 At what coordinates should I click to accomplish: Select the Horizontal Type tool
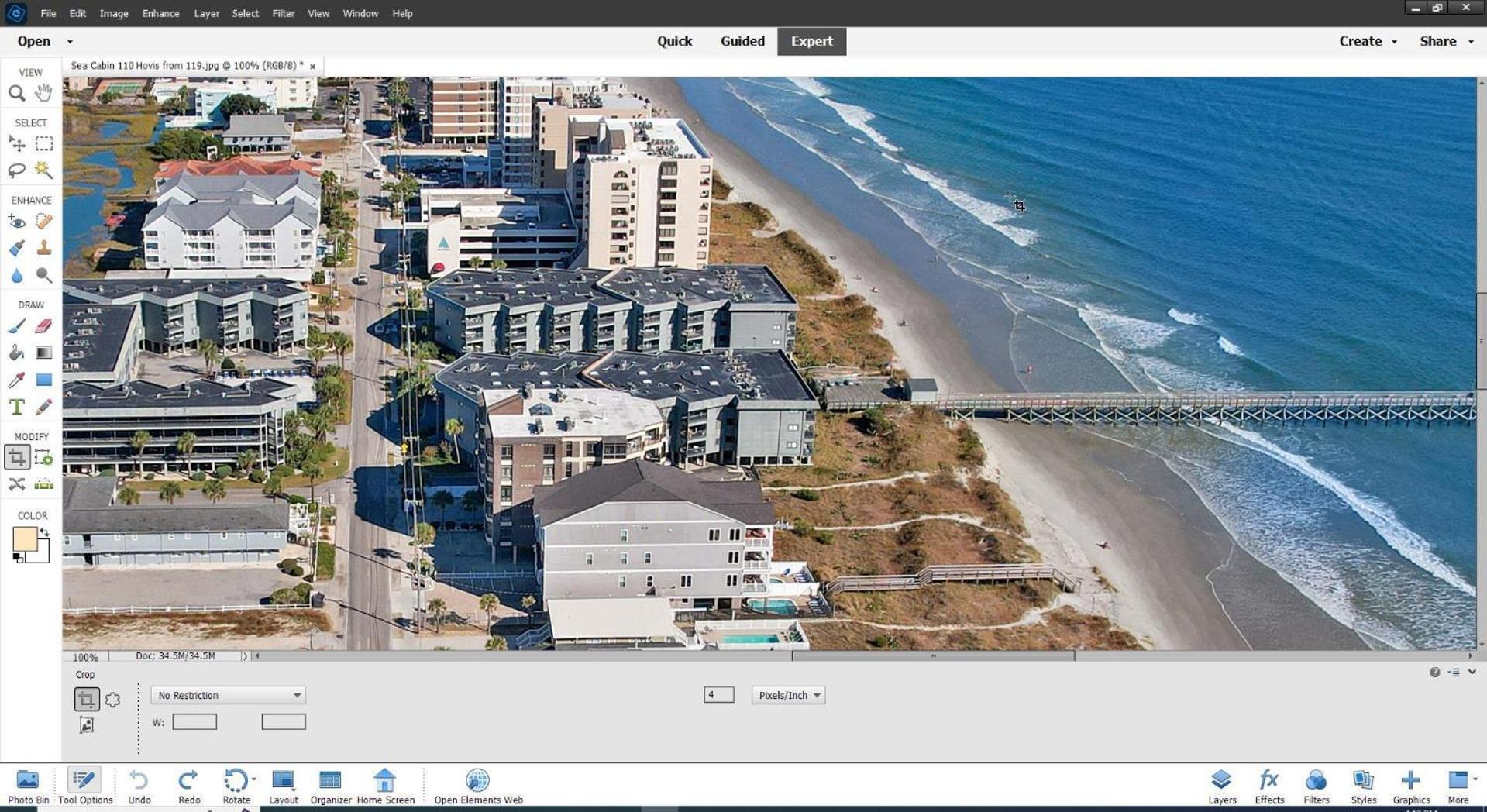pos(16,407)
